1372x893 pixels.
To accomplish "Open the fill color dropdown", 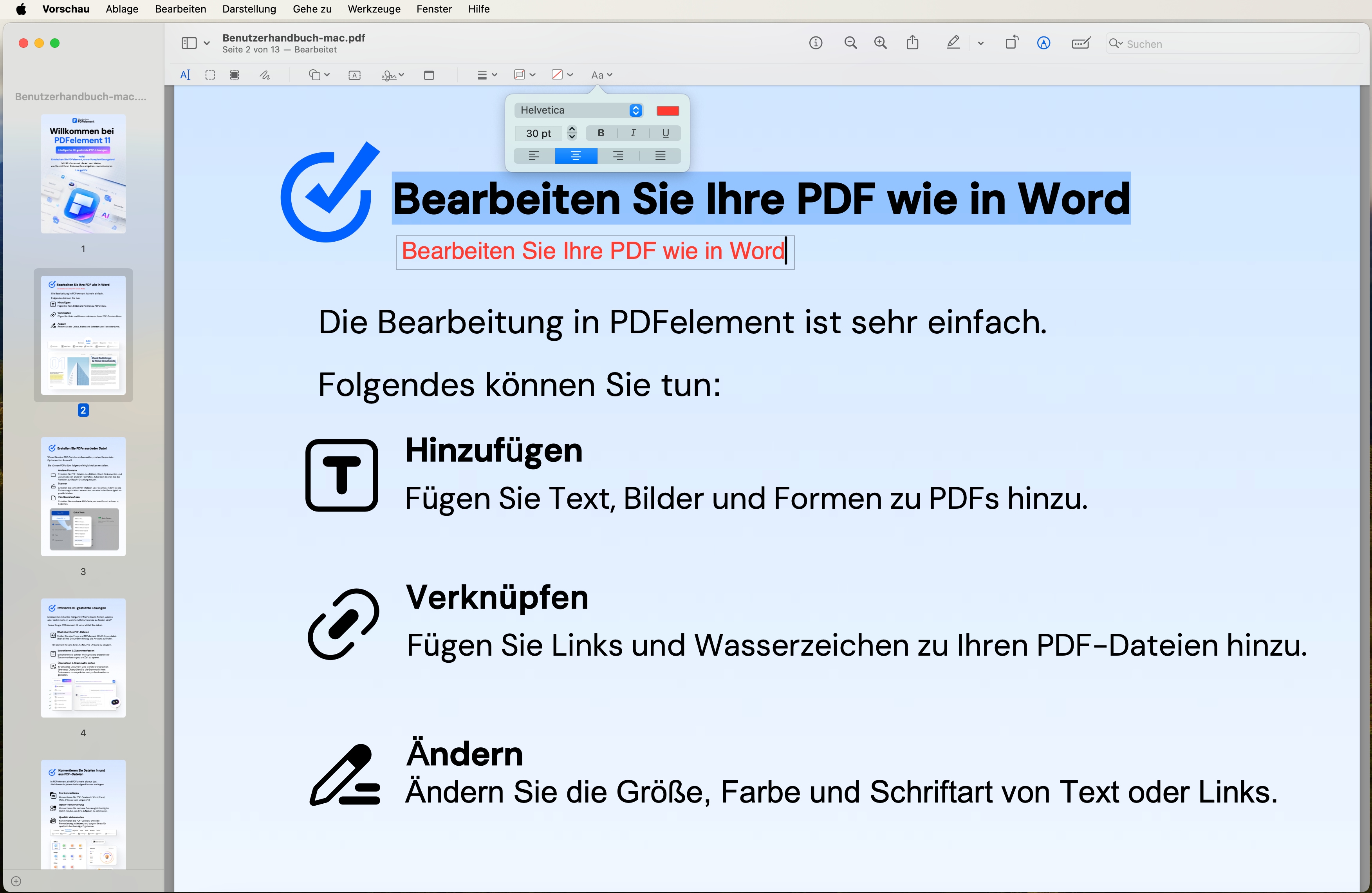I will click(x=562, y=75).
